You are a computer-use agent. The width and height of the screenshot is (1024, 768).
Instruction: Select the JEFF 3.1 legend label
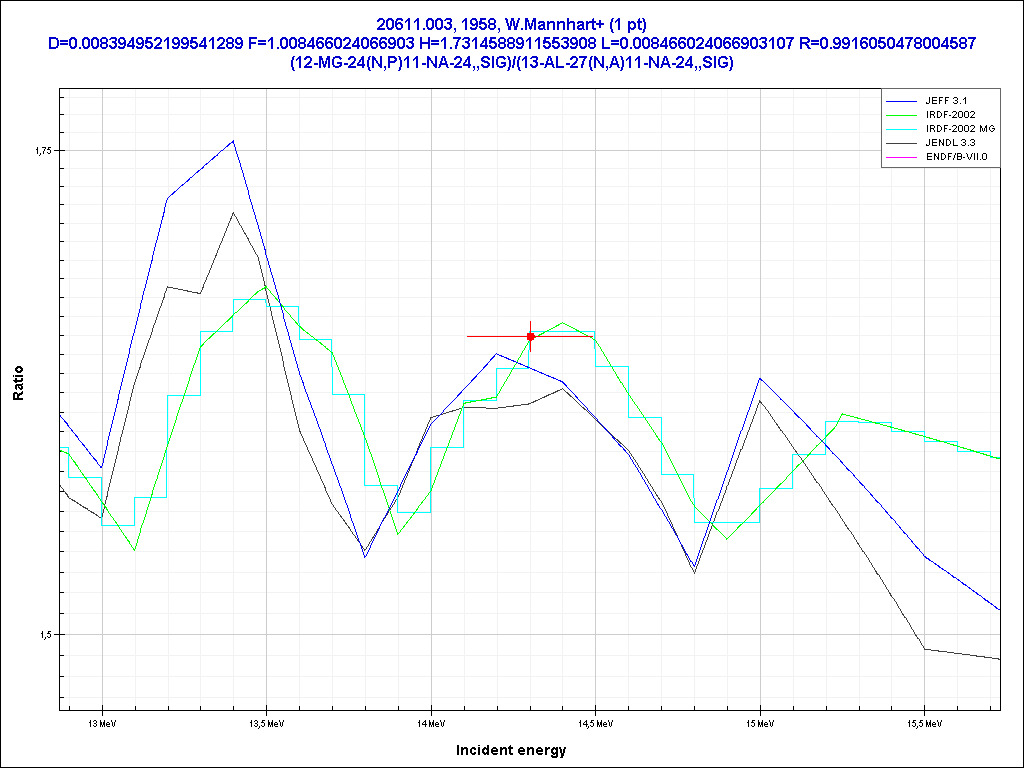pos(946,101)
